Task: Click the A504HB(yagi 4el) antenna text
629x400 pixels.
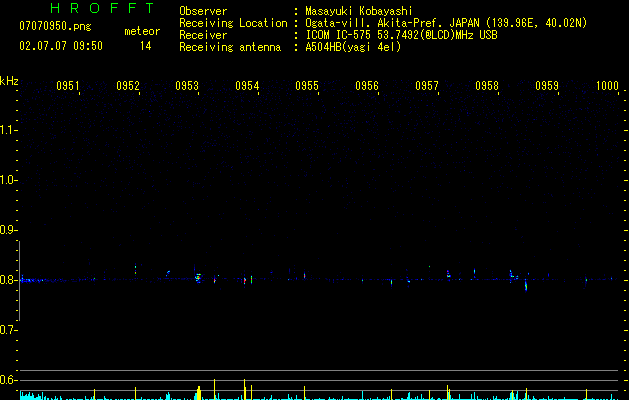Action: [353, 47]
